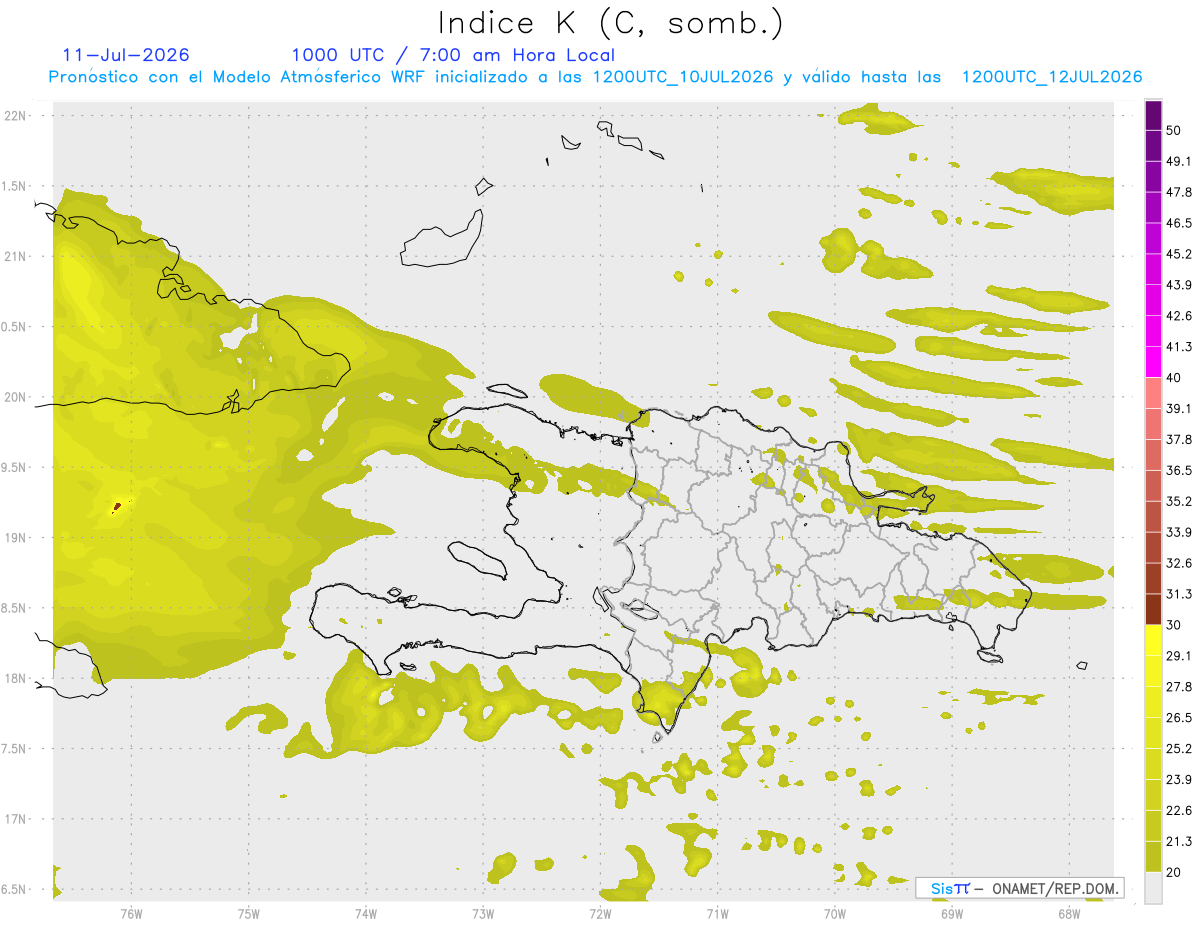This screenshot has height=927, width=1200.
Task: Click the "9.5N" latitude label
Action: click(15, 467)
